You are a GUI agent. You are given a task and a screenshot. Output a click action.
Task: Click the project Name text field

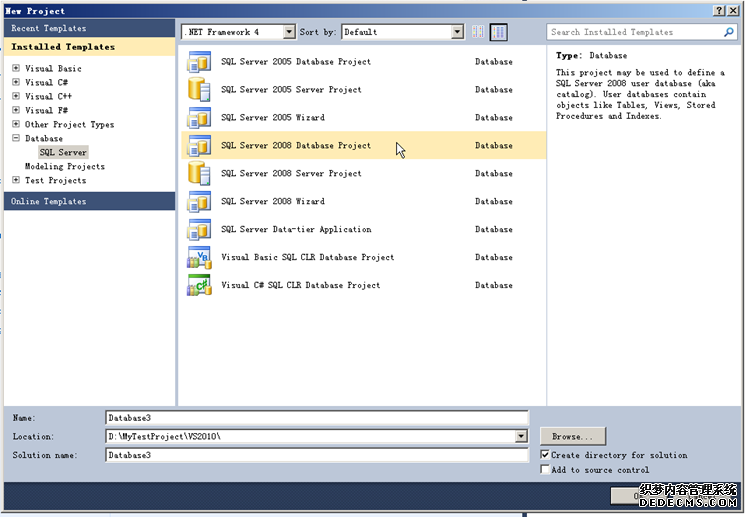coord(316,418)
